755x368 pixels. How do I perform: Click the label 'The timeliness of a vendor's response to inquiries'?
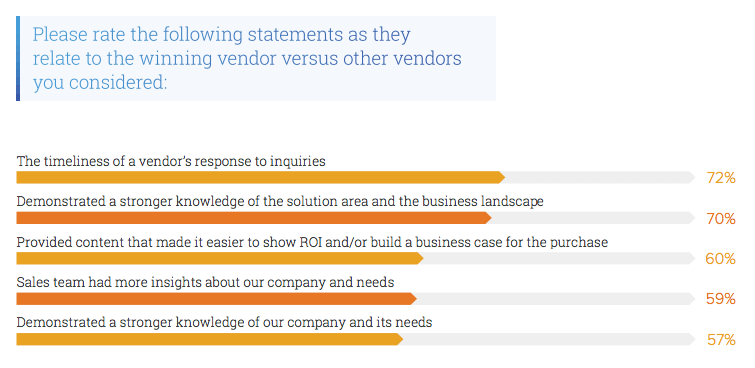click(171, 161)
